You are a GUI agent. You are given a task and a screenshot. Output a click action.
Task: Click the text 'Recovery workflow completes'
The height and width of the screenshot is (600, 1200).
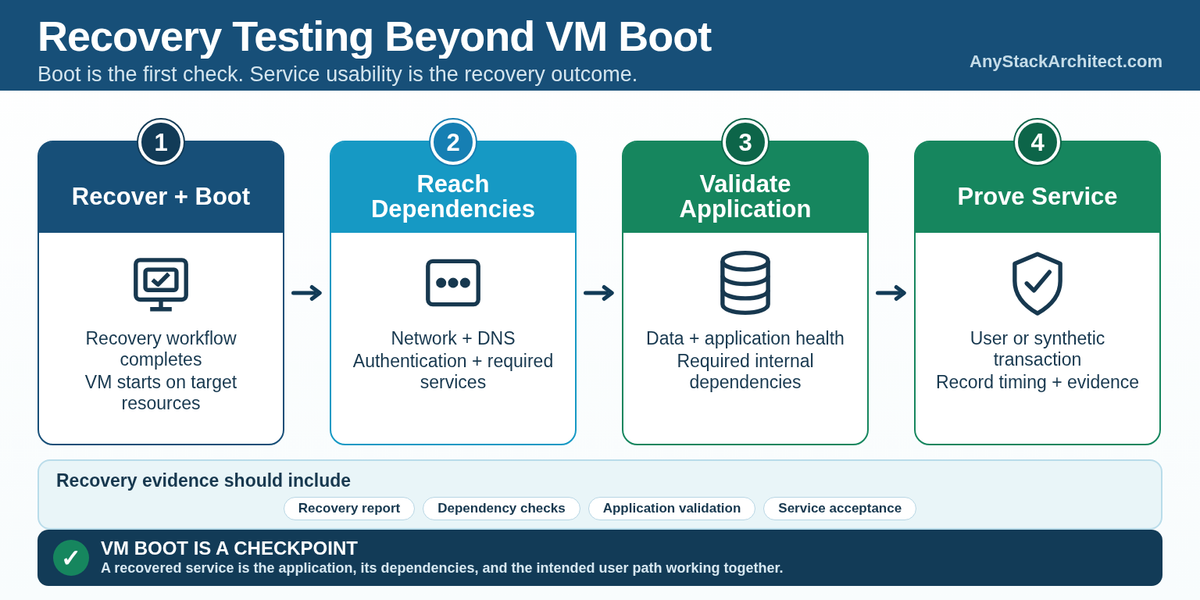click(161, 349)
